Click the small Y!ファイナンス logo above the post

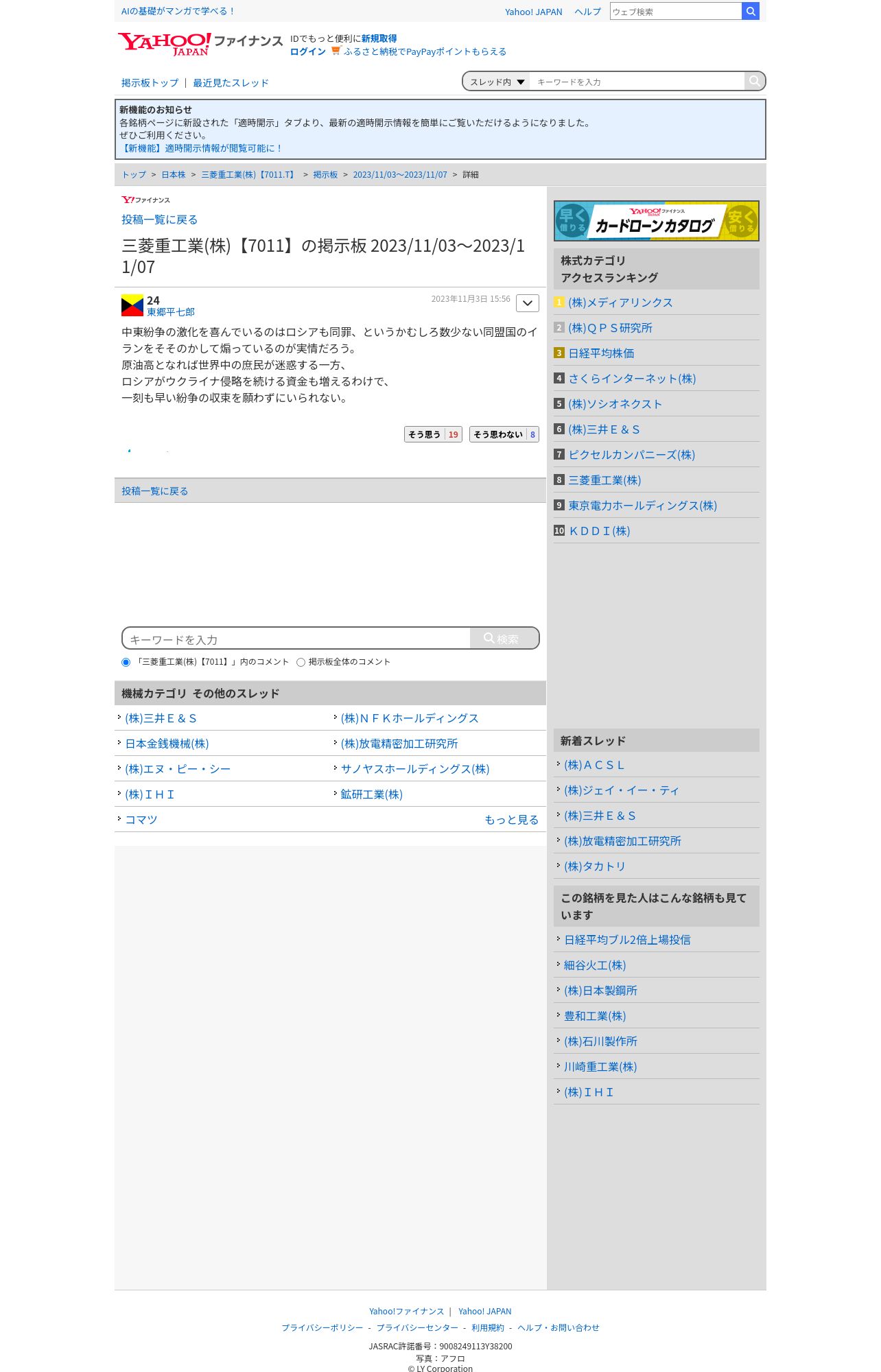(145, 200)
